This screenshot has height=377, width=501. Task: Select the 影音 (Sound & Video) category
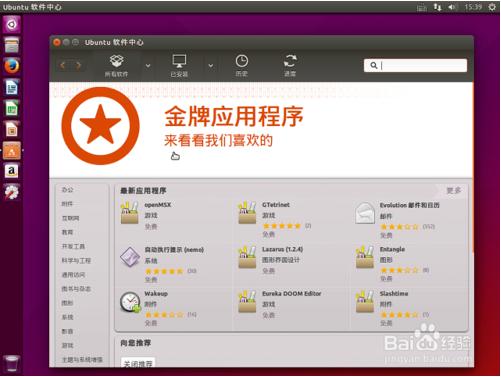click(67, 331)
